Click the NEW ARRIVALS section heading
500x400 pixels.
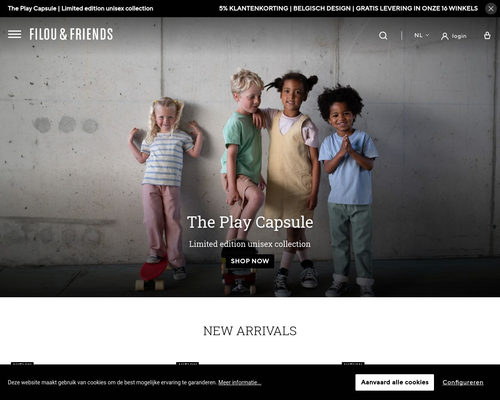point(250,331)
